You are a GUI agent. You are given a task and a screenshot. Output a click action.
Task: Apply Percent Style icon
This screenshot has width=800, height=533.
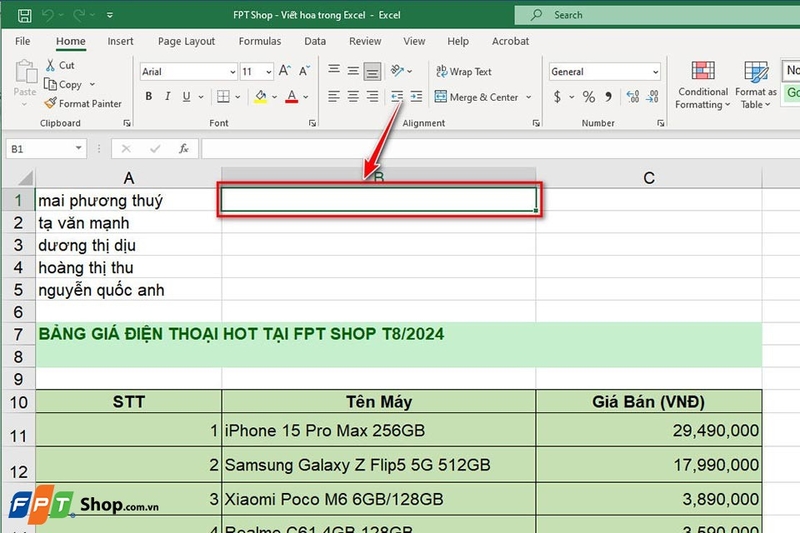coord(589,96)
